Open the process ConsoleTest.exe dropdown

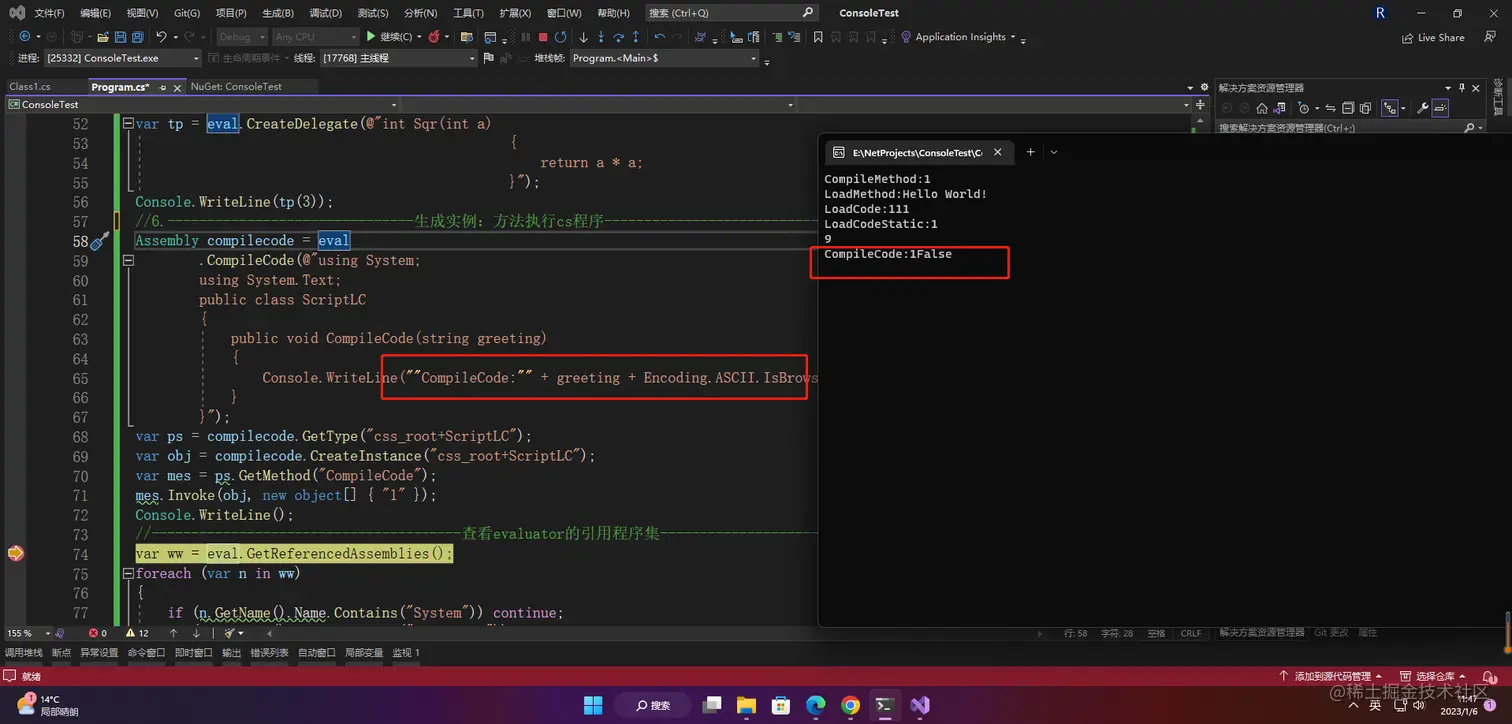click(122, 58)
